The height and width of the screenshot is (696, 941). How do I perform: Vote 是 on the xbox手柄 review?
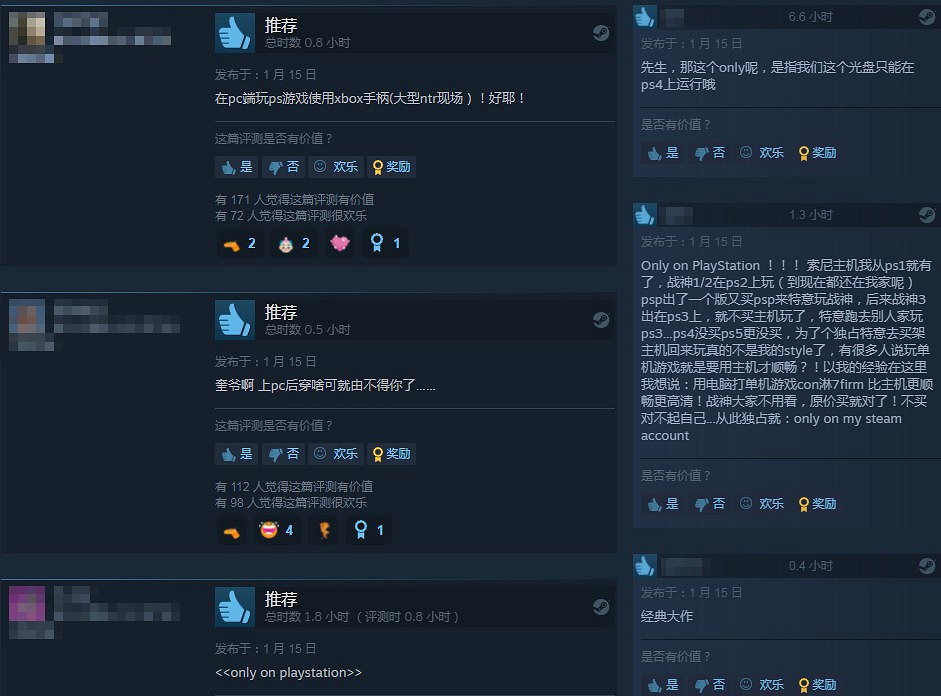(236, 167)
